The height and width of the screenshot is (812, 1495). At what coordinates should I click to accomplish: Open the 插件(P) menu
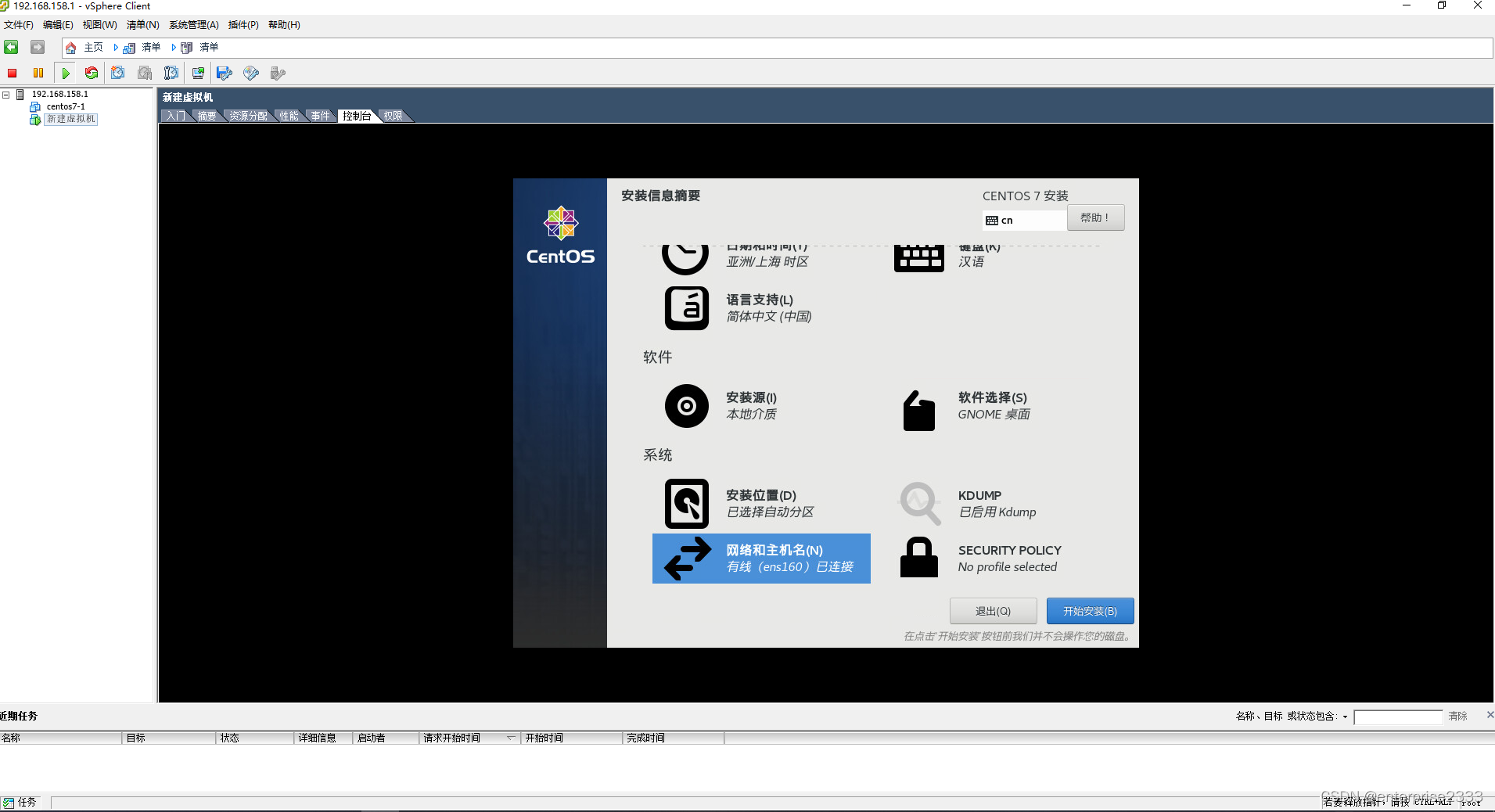[243, 25]
